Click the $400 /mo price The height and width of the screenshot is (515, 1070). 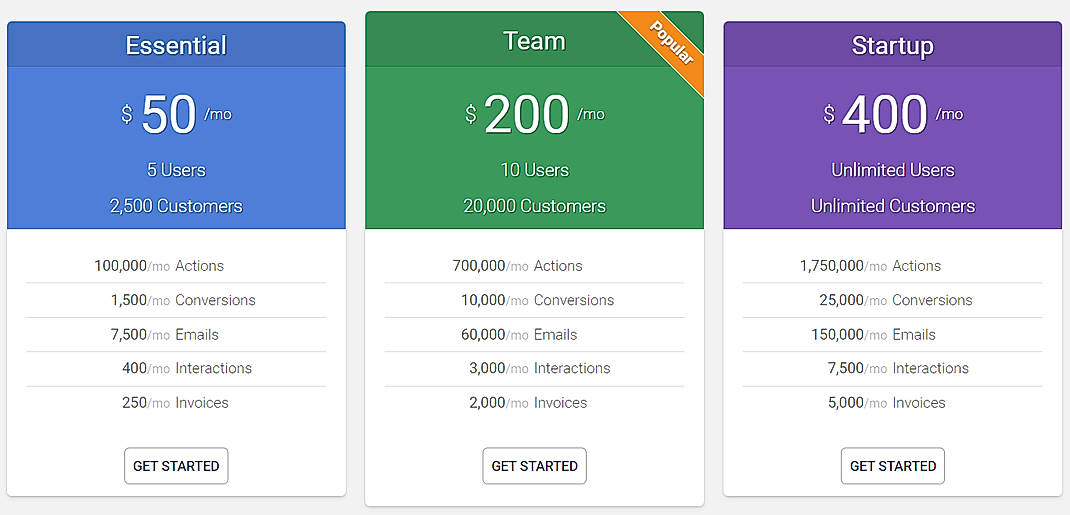coord(893,115)
